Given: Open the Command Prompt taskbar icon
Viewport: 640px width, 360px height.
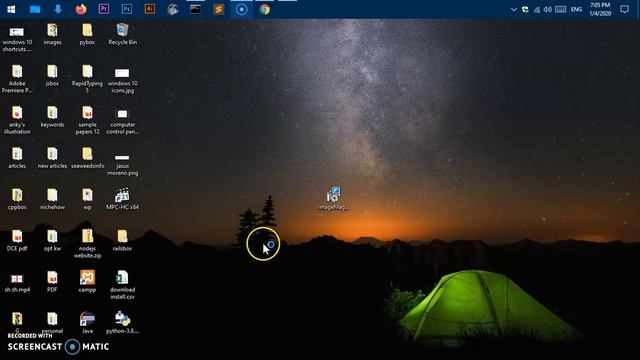Looking at the screenshot, I should point(196,9).
